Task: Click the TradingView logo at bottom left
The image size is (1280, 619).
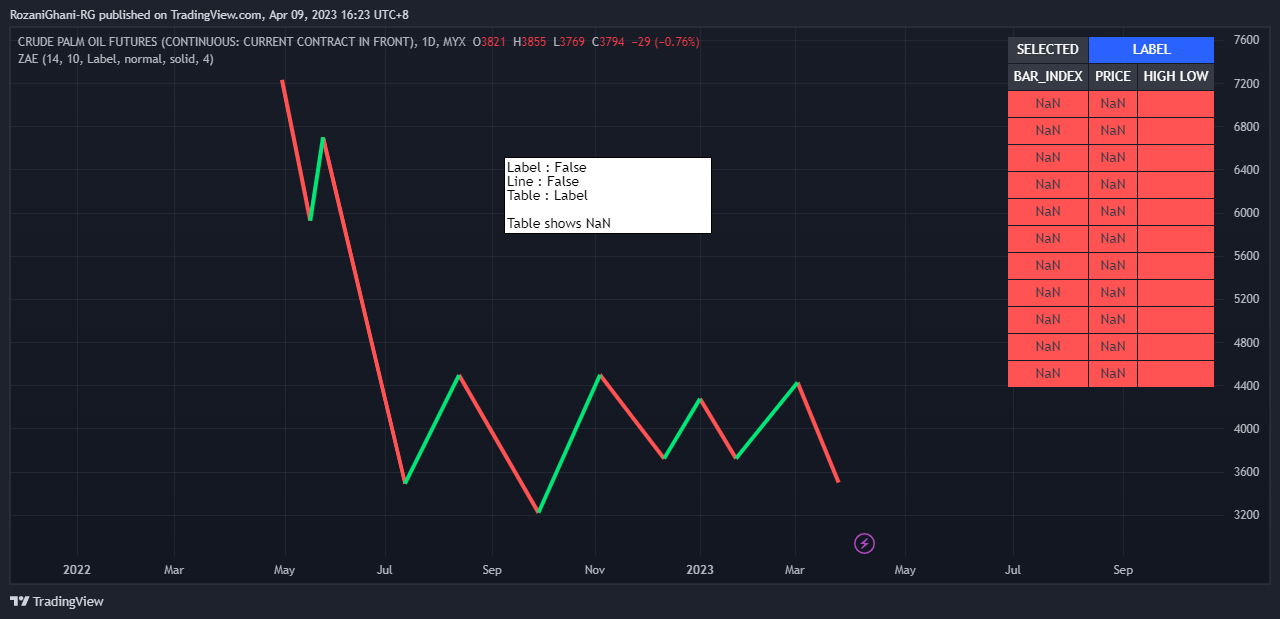Action: tap(57, 601)
